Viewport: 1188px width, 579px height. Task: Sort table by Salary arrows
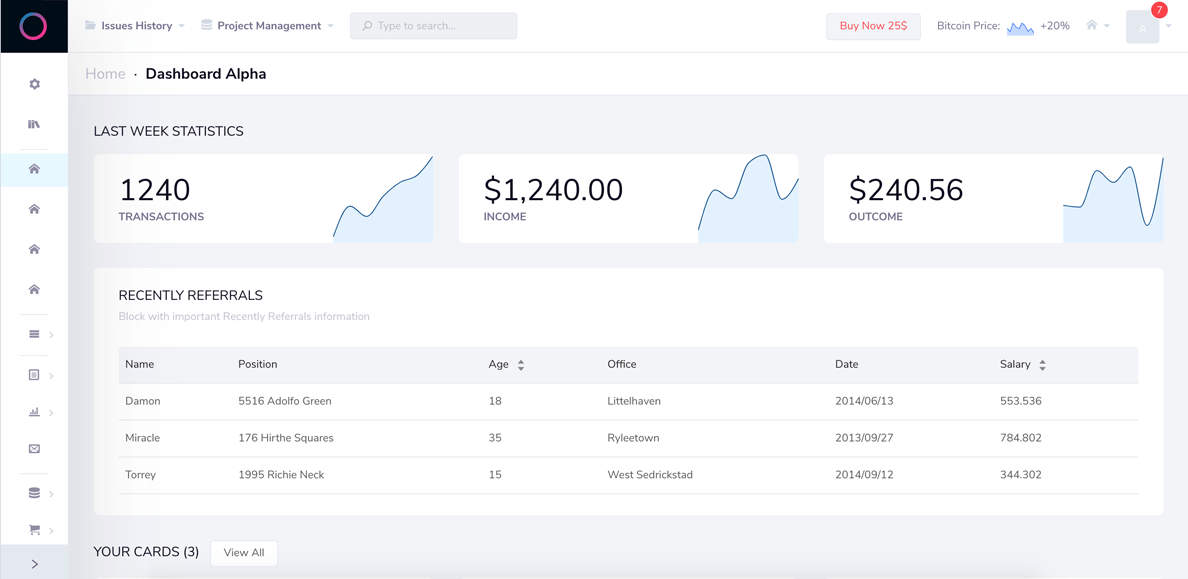click(x=1043, y=365)
